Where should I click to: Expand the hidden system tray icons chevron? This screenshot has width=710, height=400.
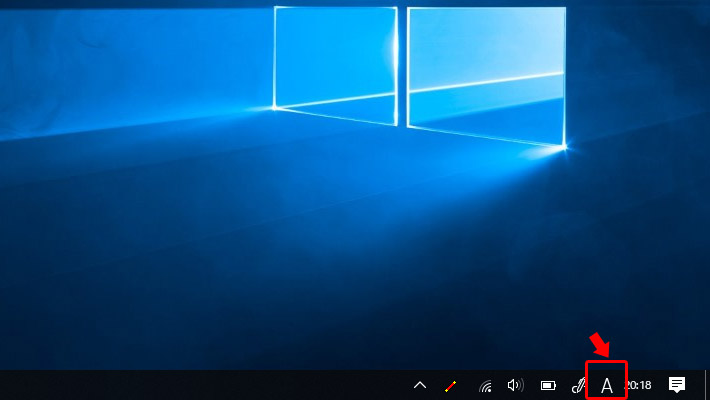tap(420, 386)
